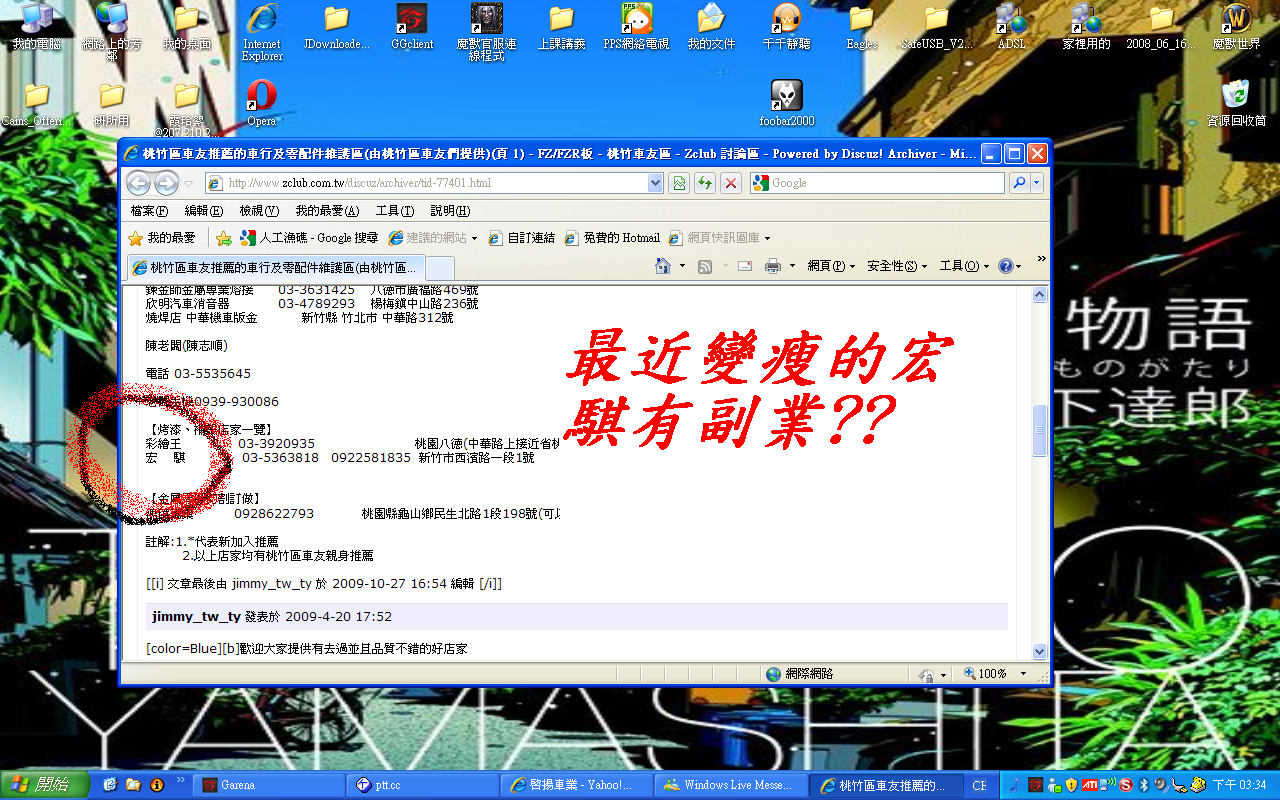
Task: Select the 桃竹區車友推薦的車行 browser tab
Action: click(x=276, y=268)
